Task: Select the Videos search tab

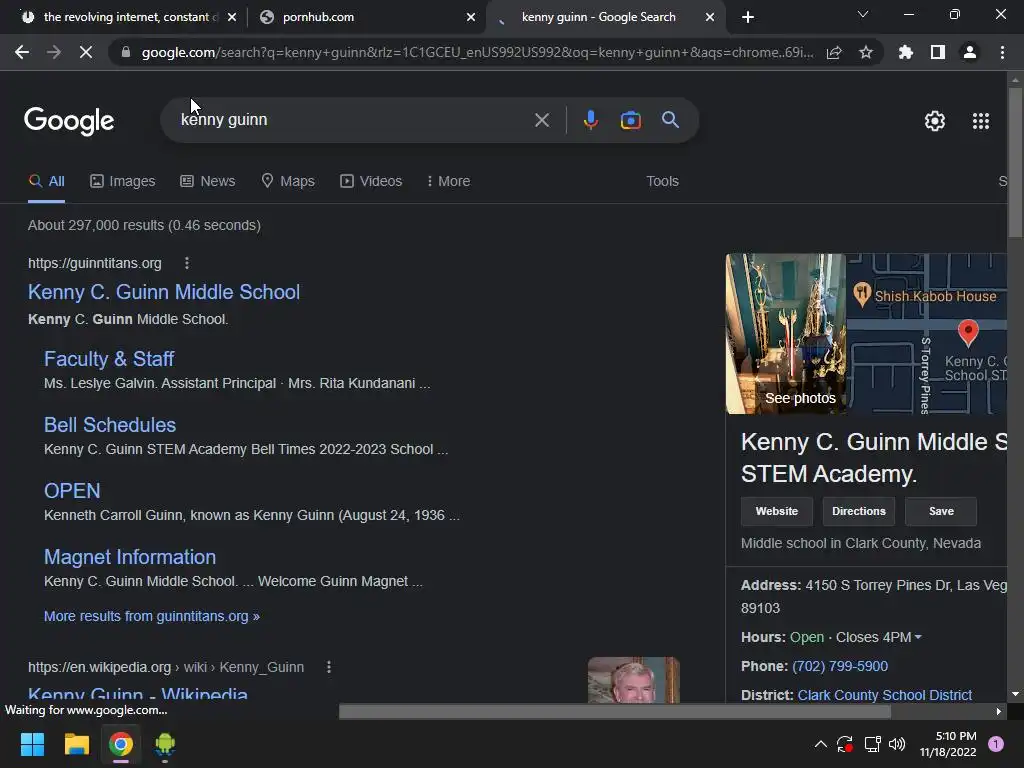Action: coord(371,181)
